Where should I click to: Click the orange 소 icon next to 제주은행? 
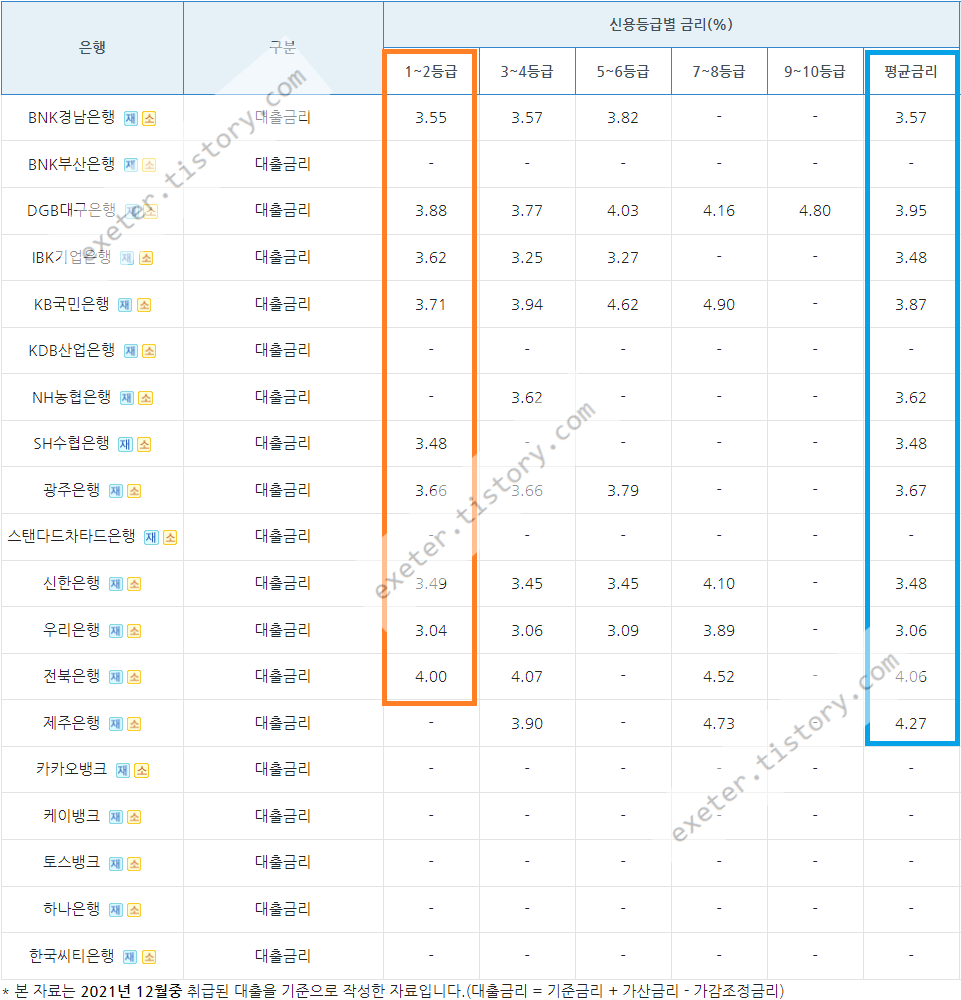pos(134,724)
